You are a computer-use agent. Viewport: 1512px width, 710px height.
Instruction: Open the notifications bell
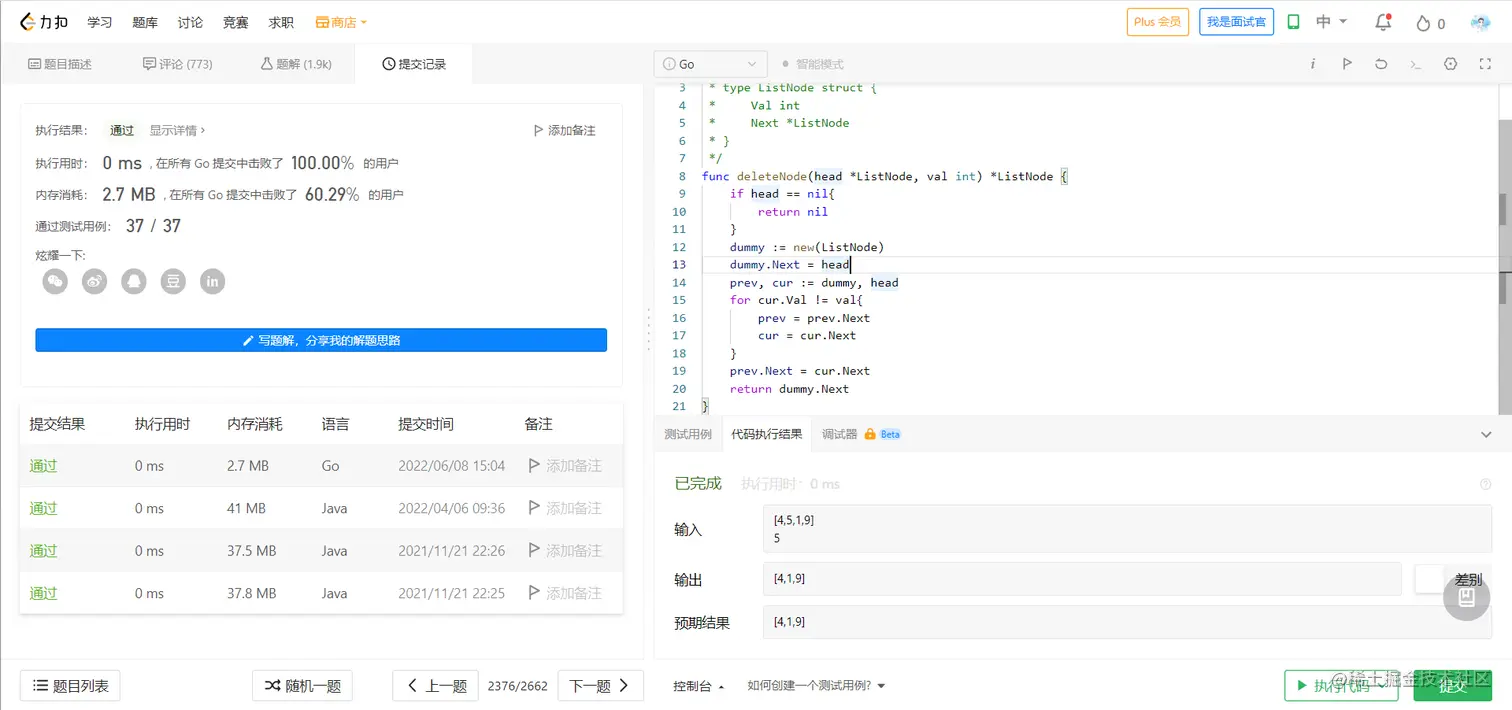1383,22
